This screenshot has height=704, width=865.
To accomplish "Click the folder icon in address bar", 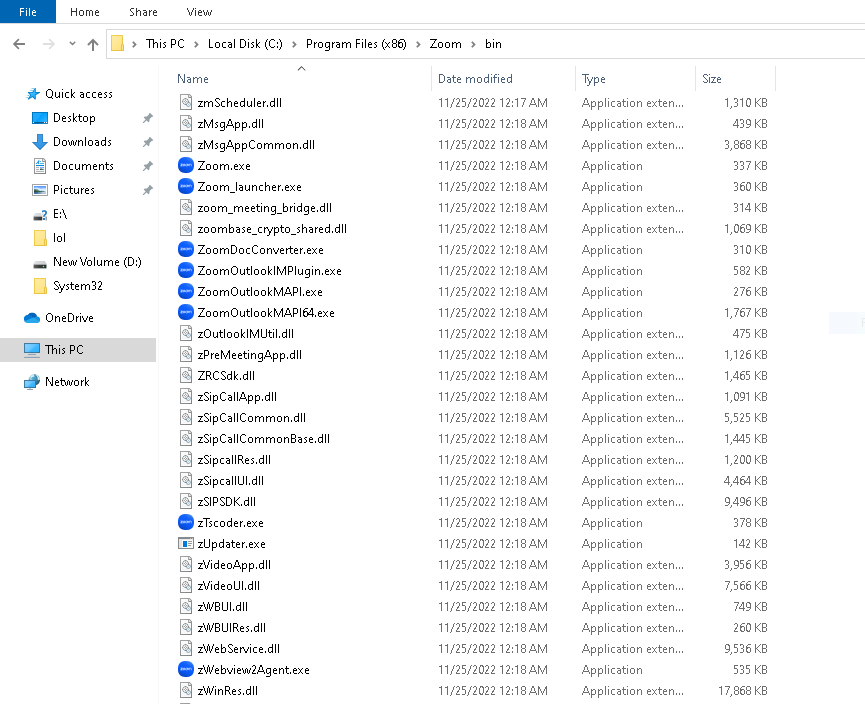I will click(x=118, y=44).
